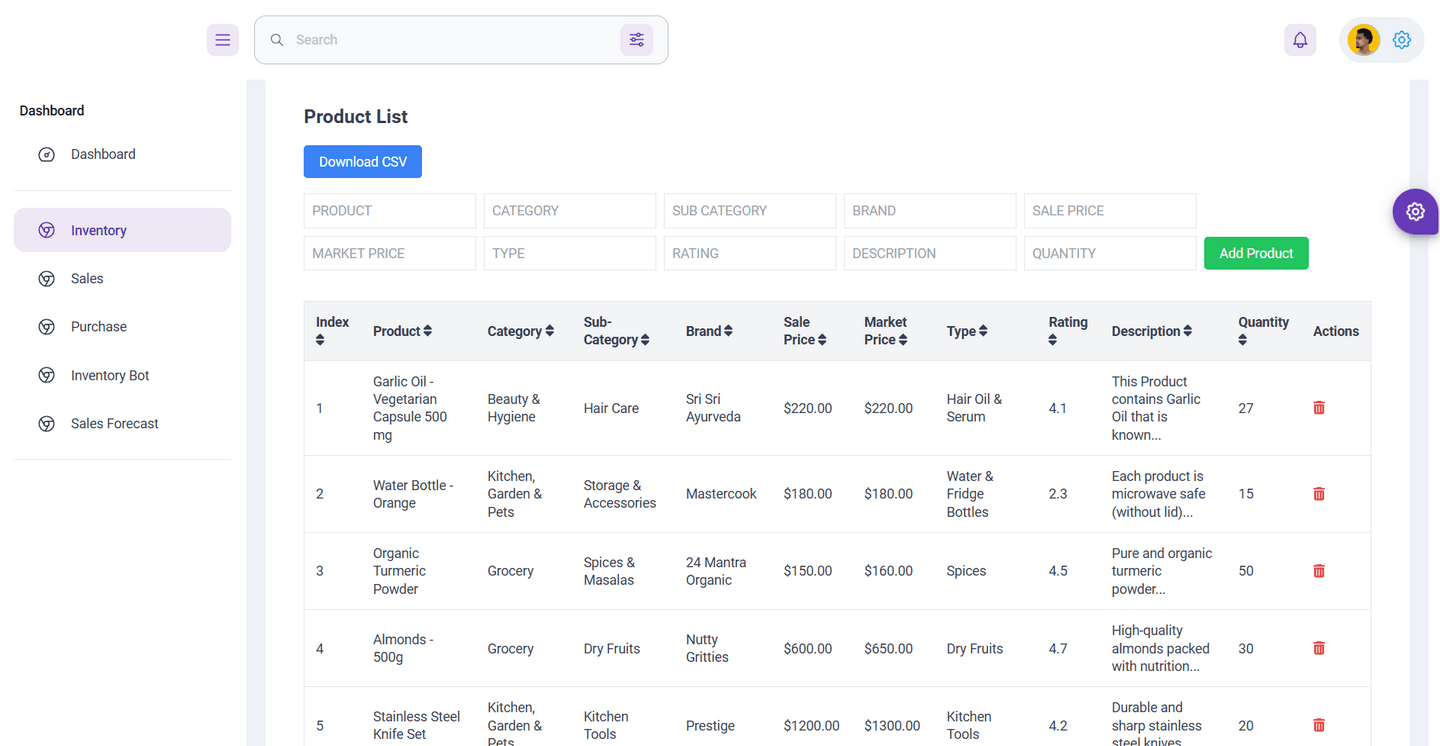The image size is (1440, 746).
Task: Focus the QUANTITY input field
Action: point(1110,253)
